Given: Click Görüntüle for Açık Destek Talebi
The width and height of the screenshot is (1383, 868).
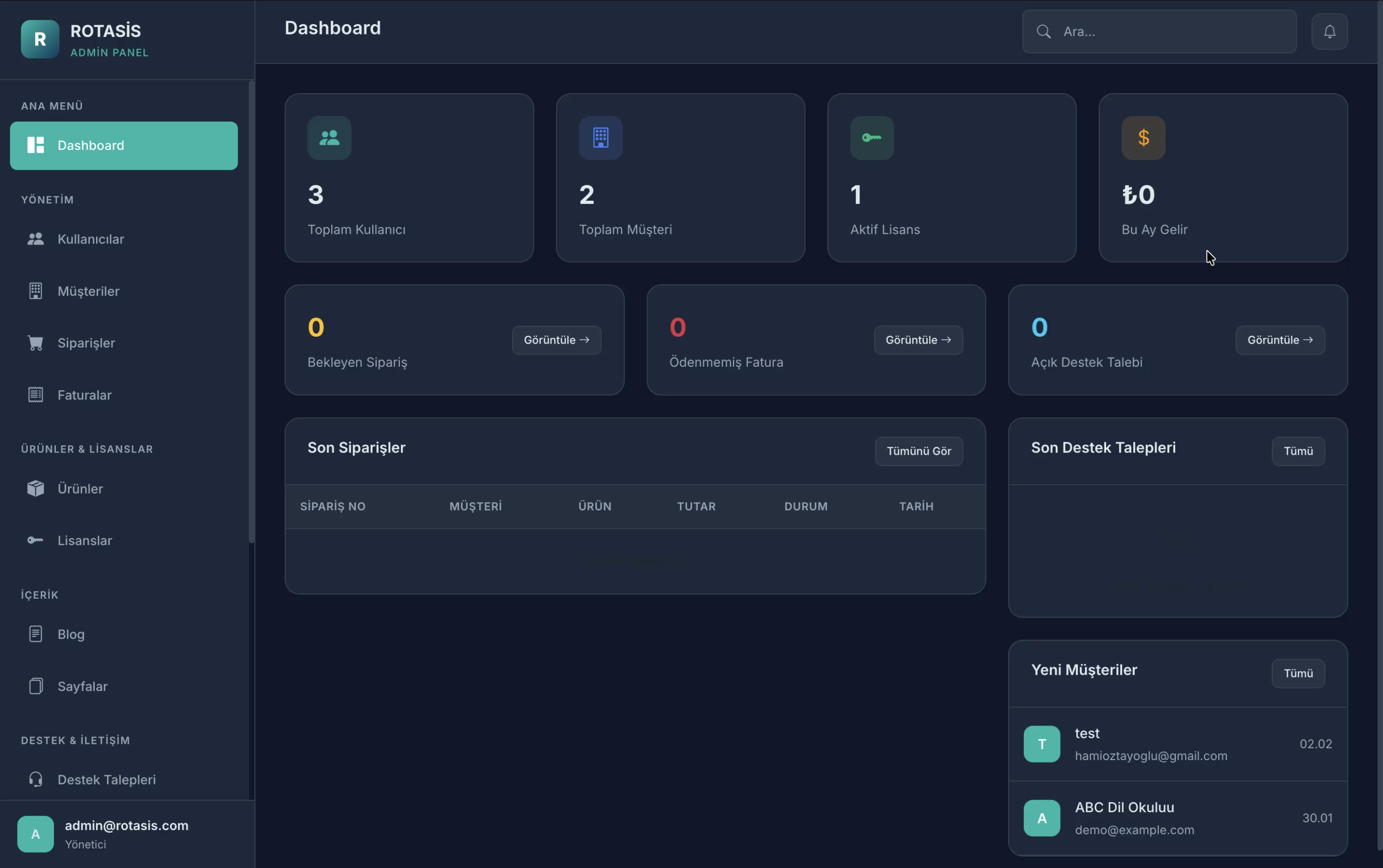Looking at the screenshot, I should pos(1280,340).
